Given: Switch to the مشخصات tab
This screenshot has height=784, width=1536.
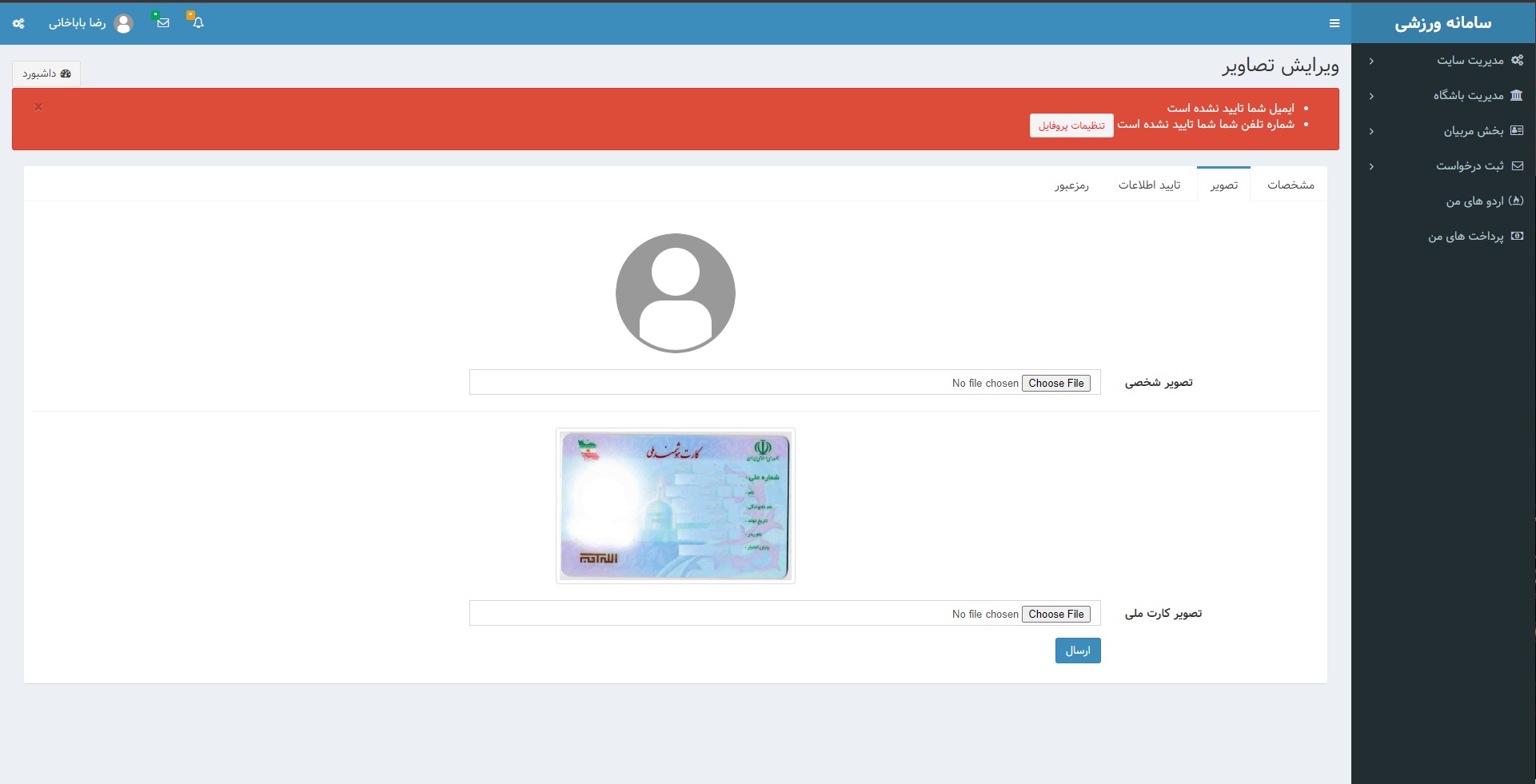Looking at the screenshot, I should coord(1291,185).
